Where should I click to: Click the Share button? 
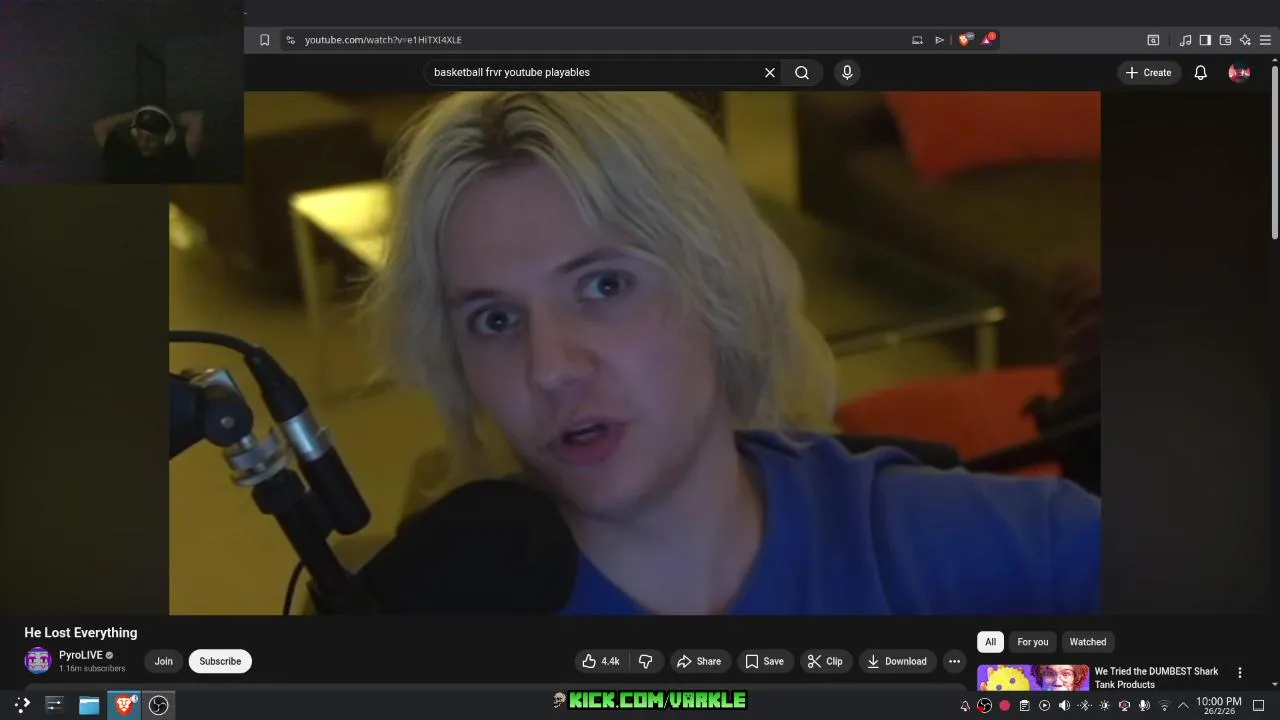[x=699, y=661]
